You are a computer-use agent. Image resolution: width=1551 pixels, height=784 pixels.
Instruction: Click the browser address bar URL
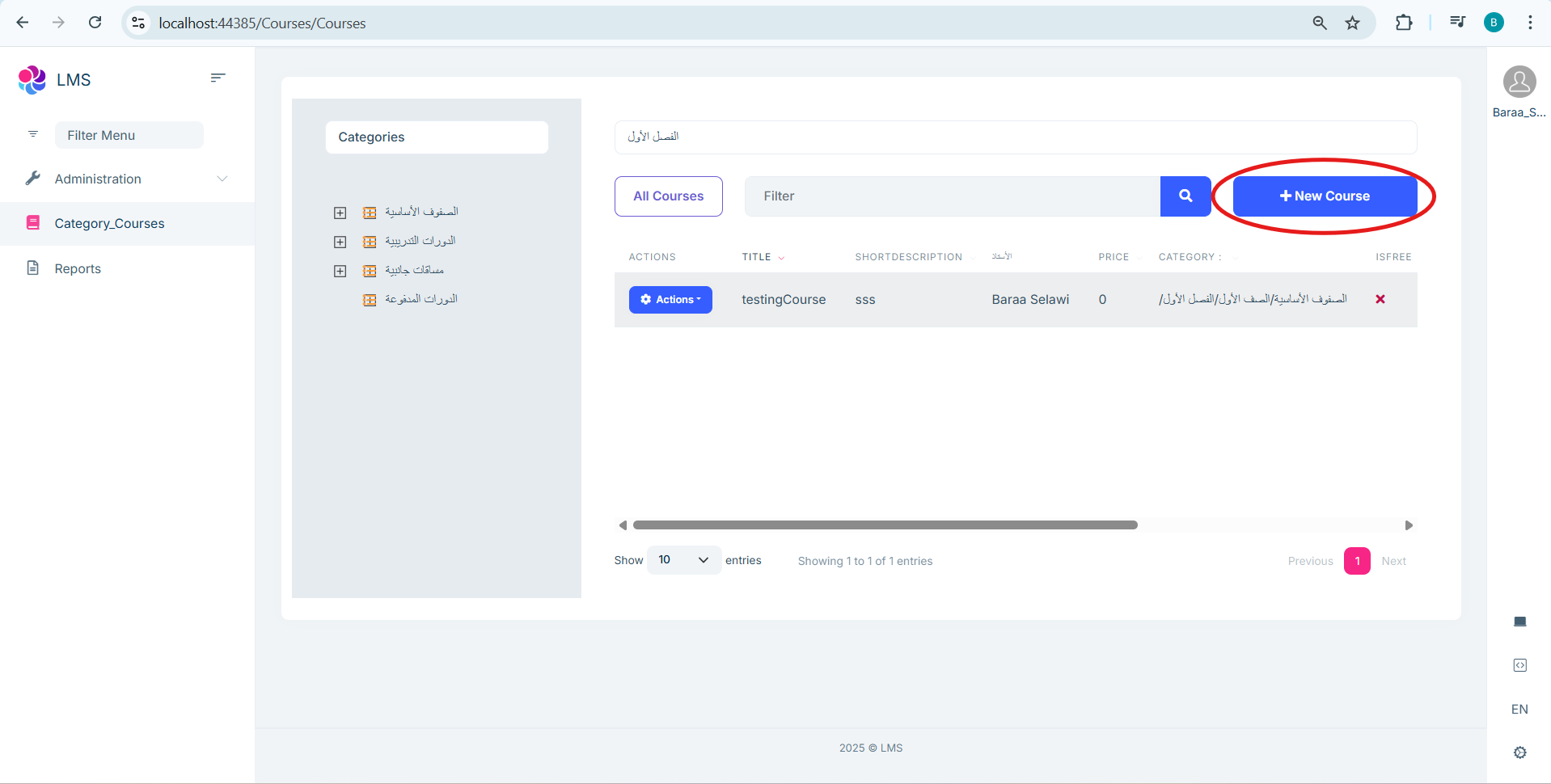tap(262, 23)
